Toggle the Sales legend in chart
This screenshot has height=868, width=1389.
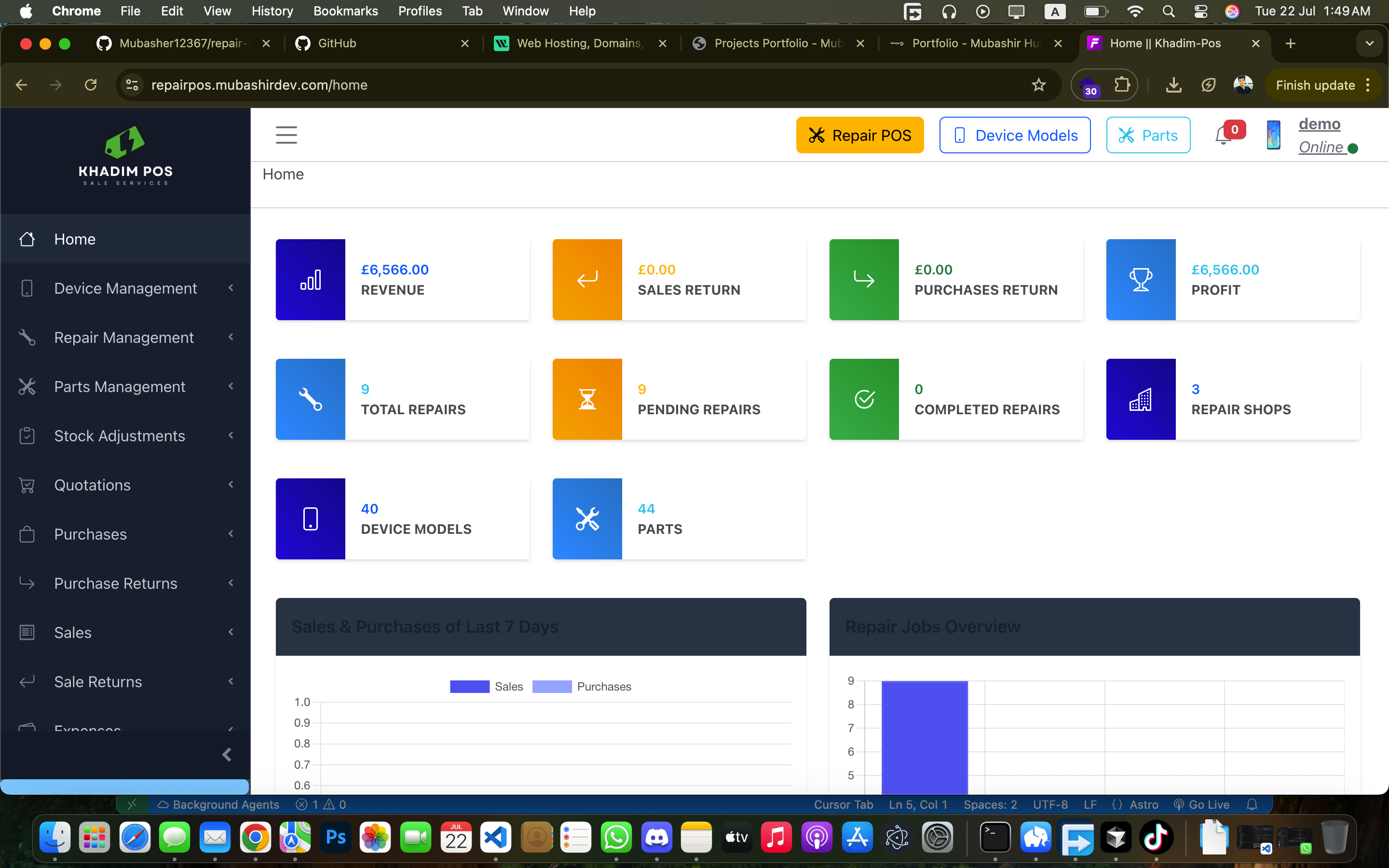[x=487, y=687]
